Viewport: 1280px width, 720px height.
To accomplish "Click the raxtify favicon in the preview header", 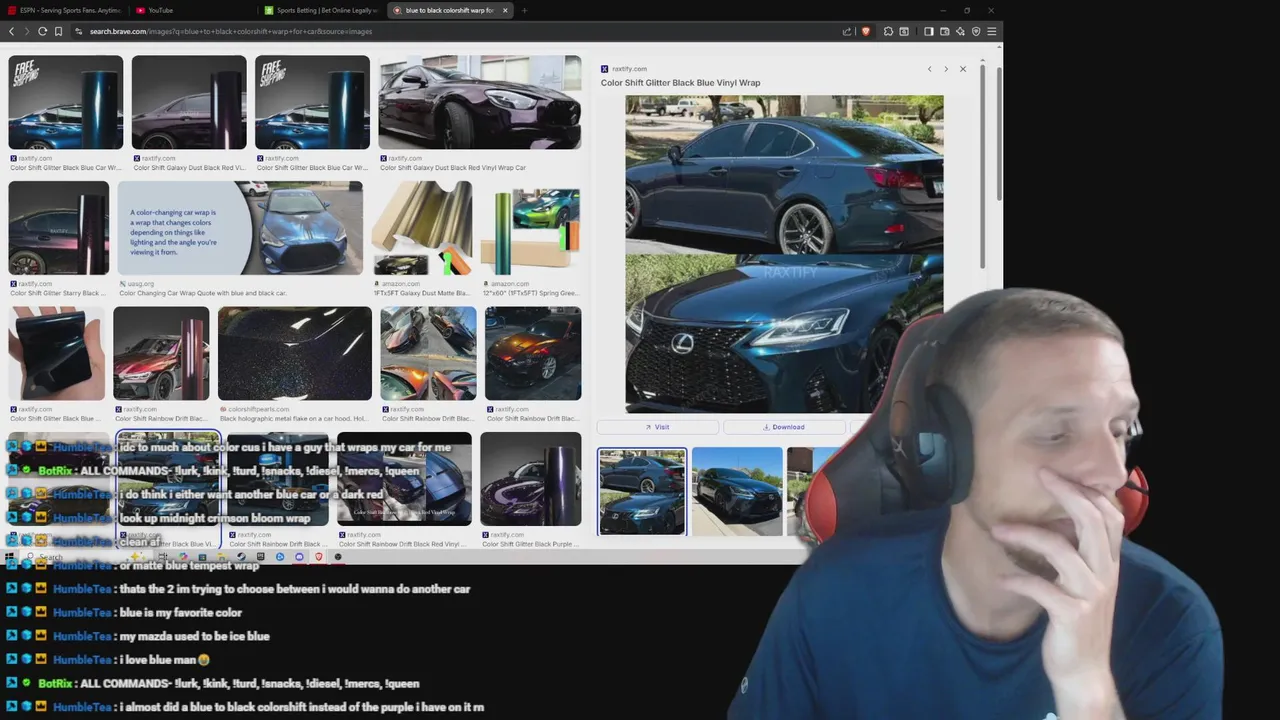I will click(x=604, y=69).
